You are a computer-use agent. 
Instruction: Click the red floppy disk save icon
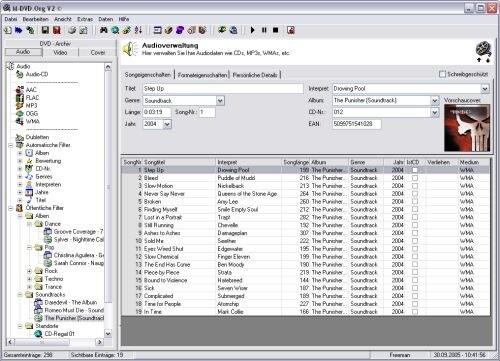57,30
